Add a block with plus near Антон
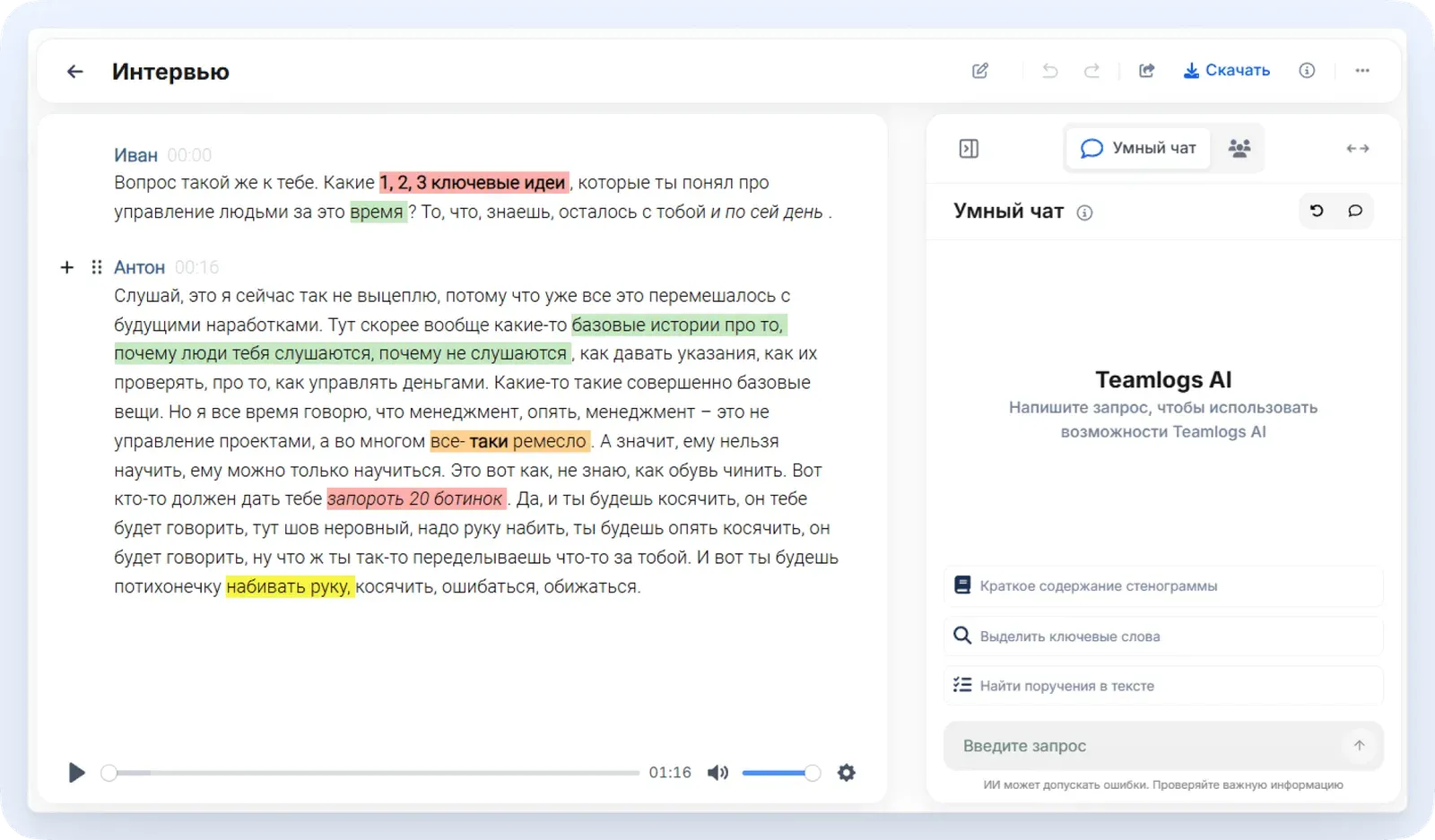Screen dimensions: 1435x840 coord(67,267)
